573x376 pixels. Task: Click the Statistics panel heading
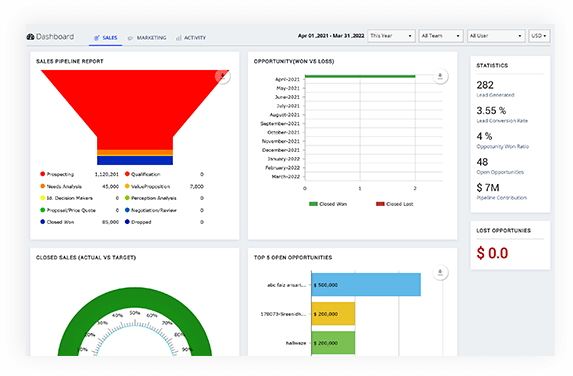492,65
